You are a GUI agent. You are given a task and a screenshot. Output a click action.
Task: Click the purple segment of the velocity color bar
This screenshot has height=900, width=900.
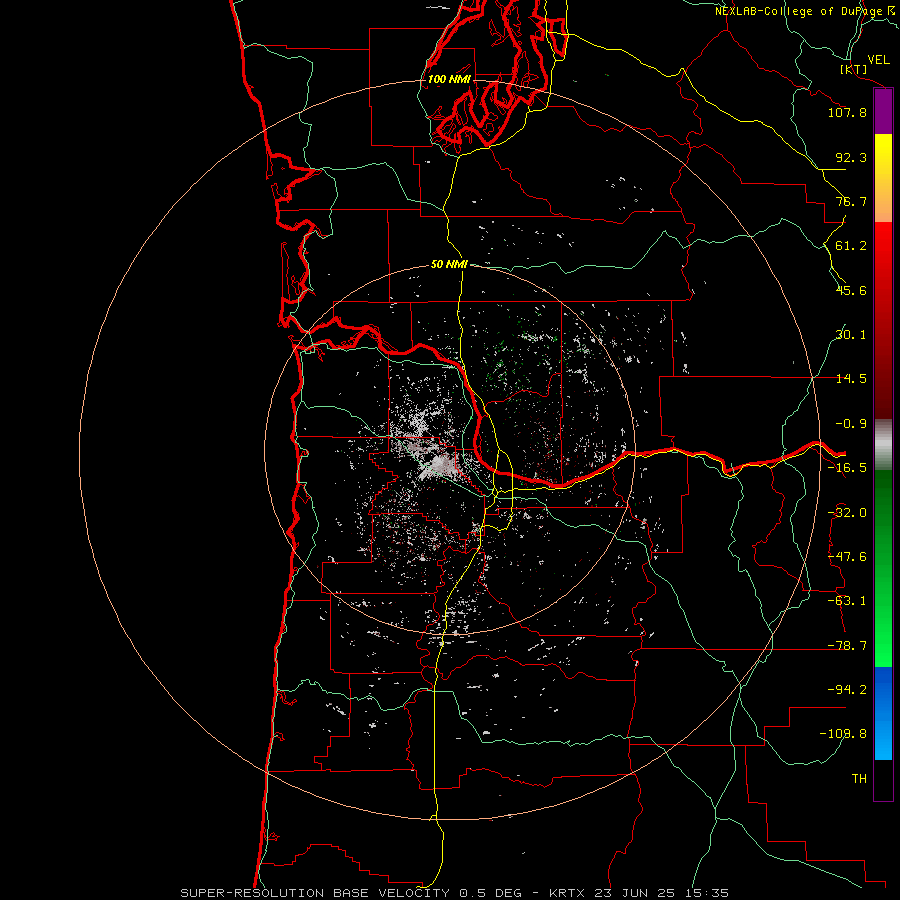click(x=883, y=112)
